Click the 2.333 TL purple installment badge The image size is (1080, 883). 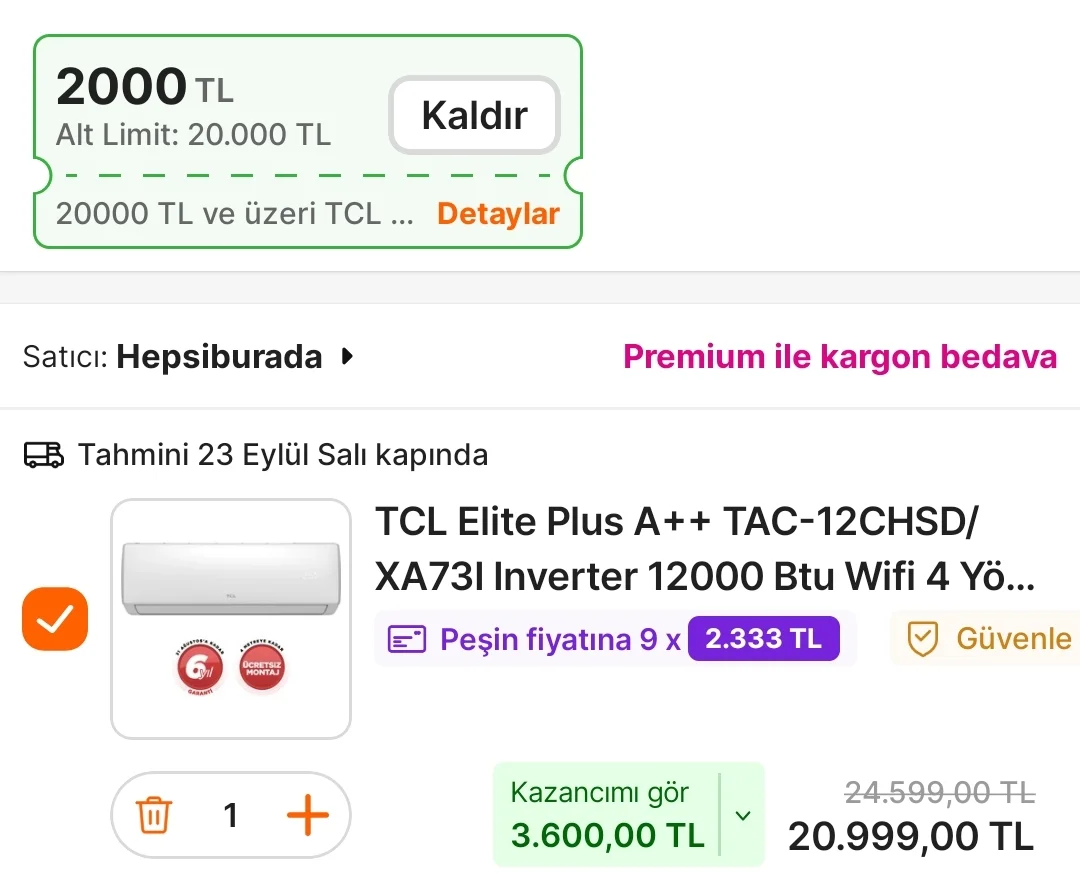tap(763, 638)
